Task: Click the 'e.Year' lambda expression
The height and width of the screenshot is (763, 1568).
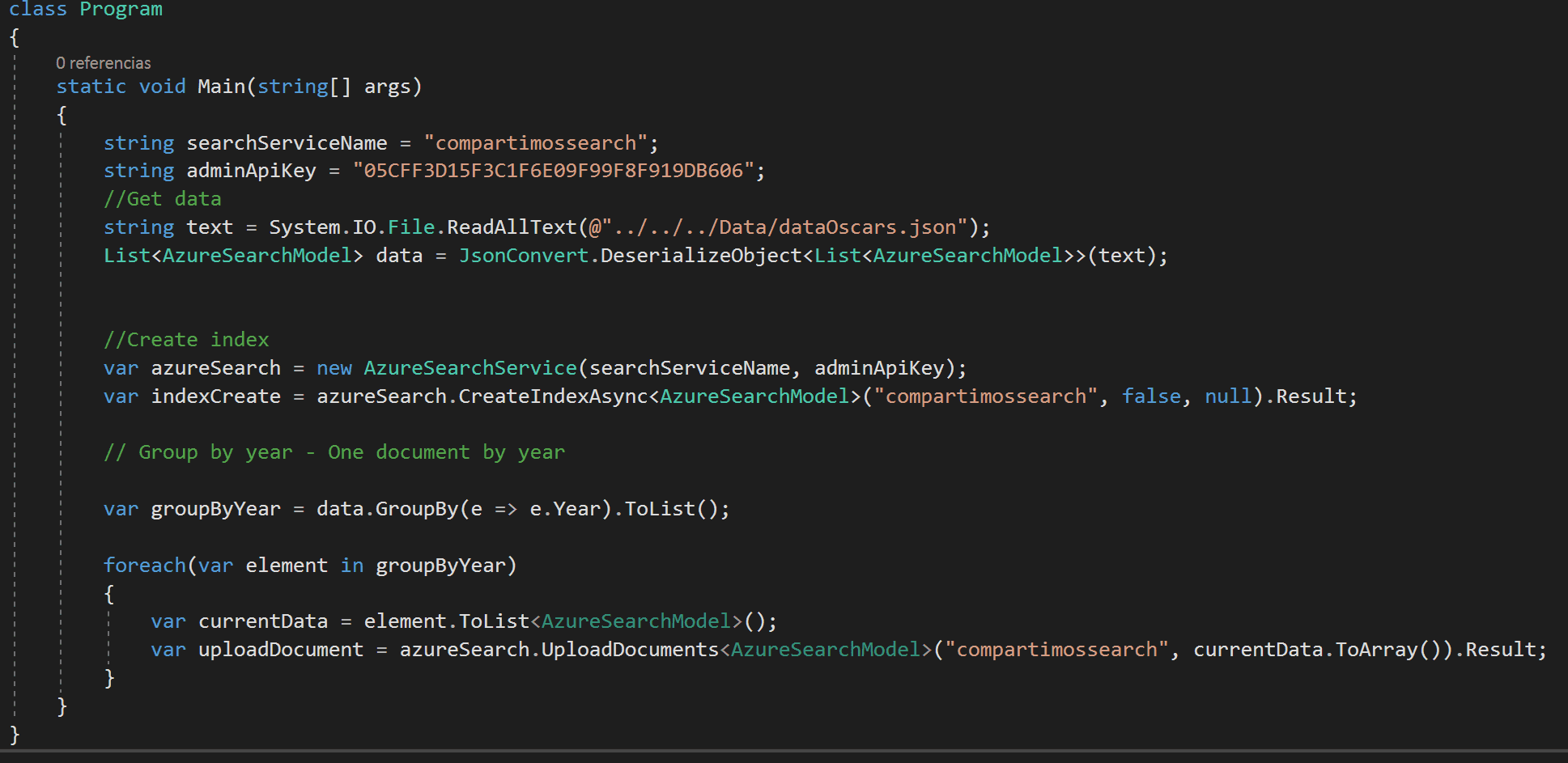Action: tap(565, 509)
